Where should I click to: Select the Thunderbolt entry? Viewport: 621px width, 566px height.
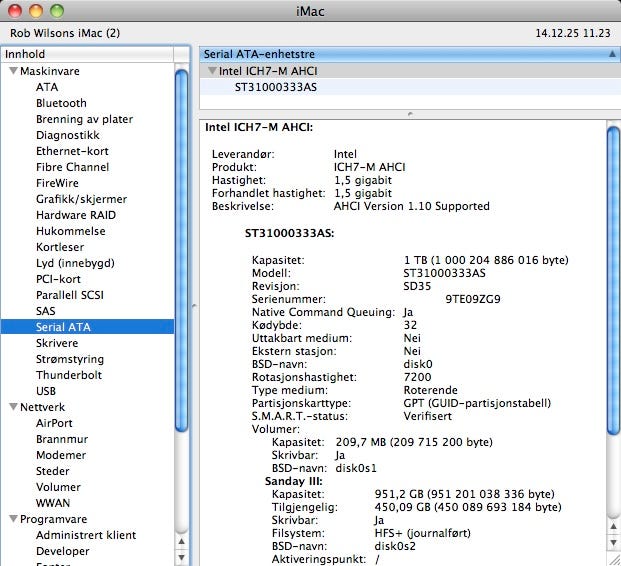tap(68, 375)
